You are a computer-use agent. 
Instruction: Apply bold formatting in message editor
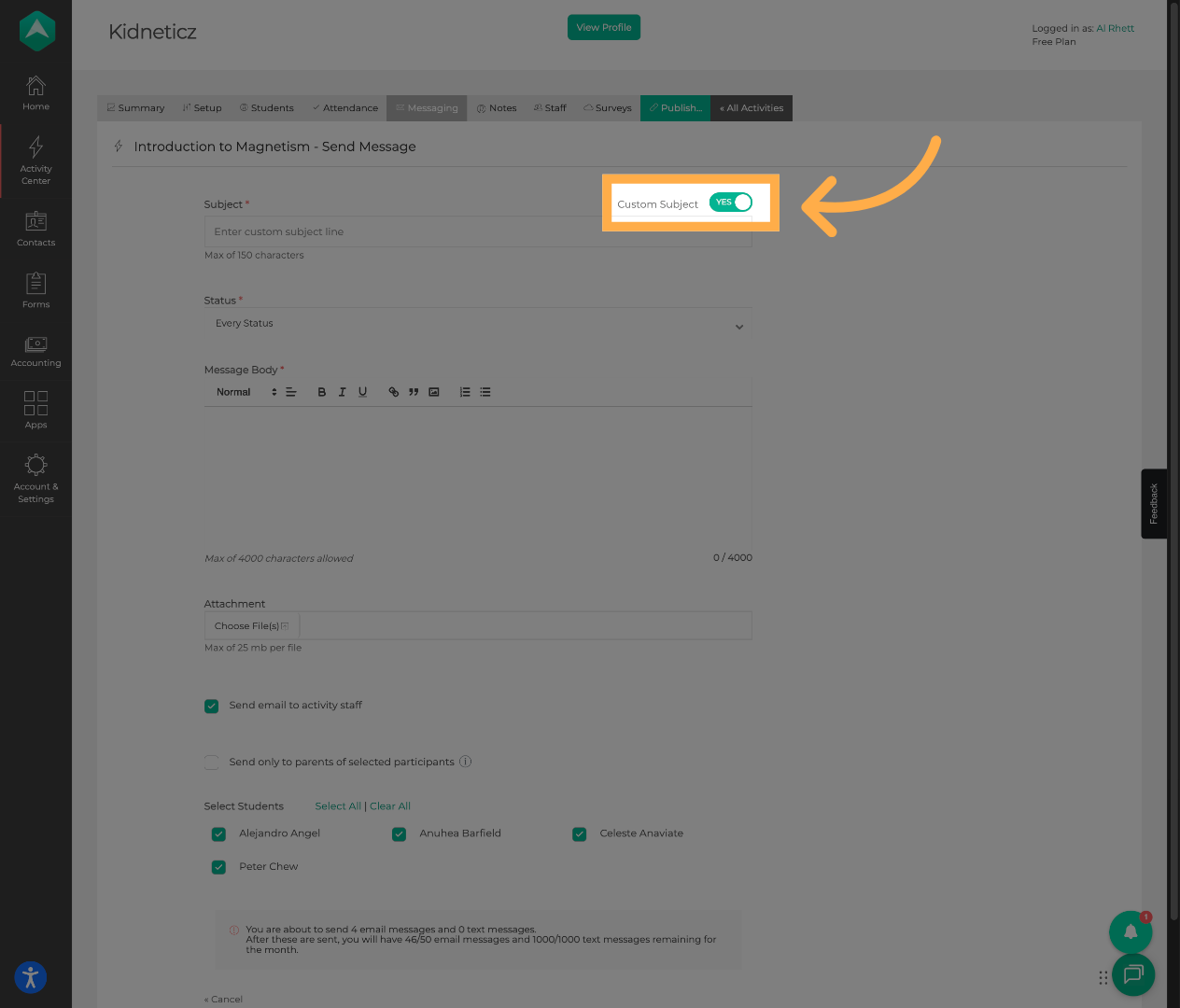tap(322, 391)
